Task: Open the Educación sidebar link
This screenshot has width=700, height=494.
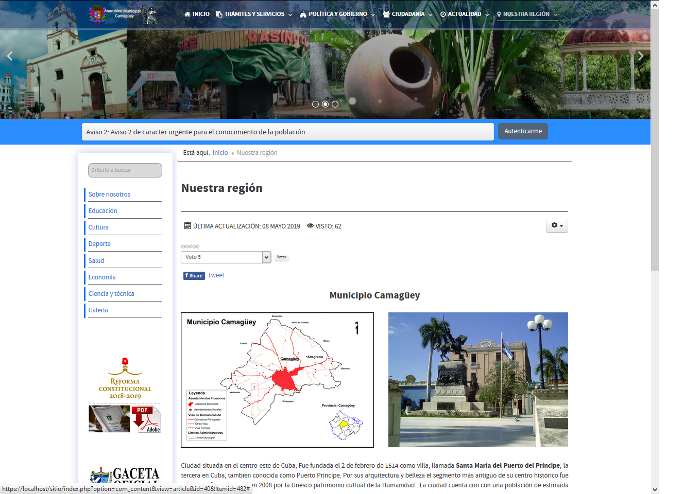Action: tap(103, 211)
